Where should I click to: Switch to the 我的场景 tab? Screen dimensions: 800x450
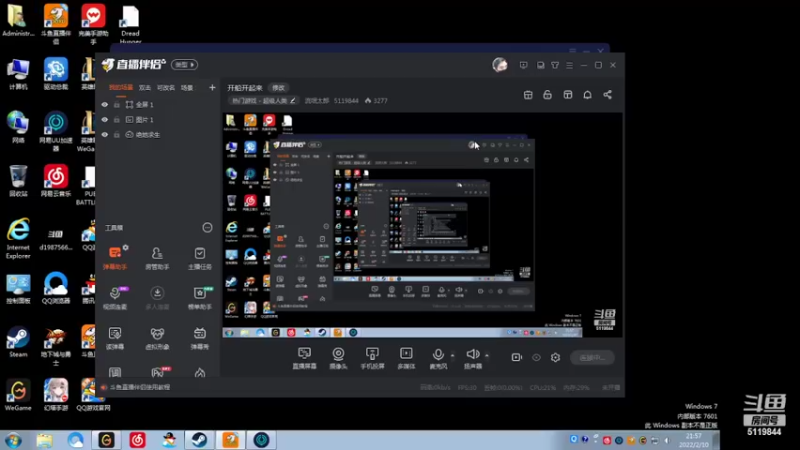121,88
